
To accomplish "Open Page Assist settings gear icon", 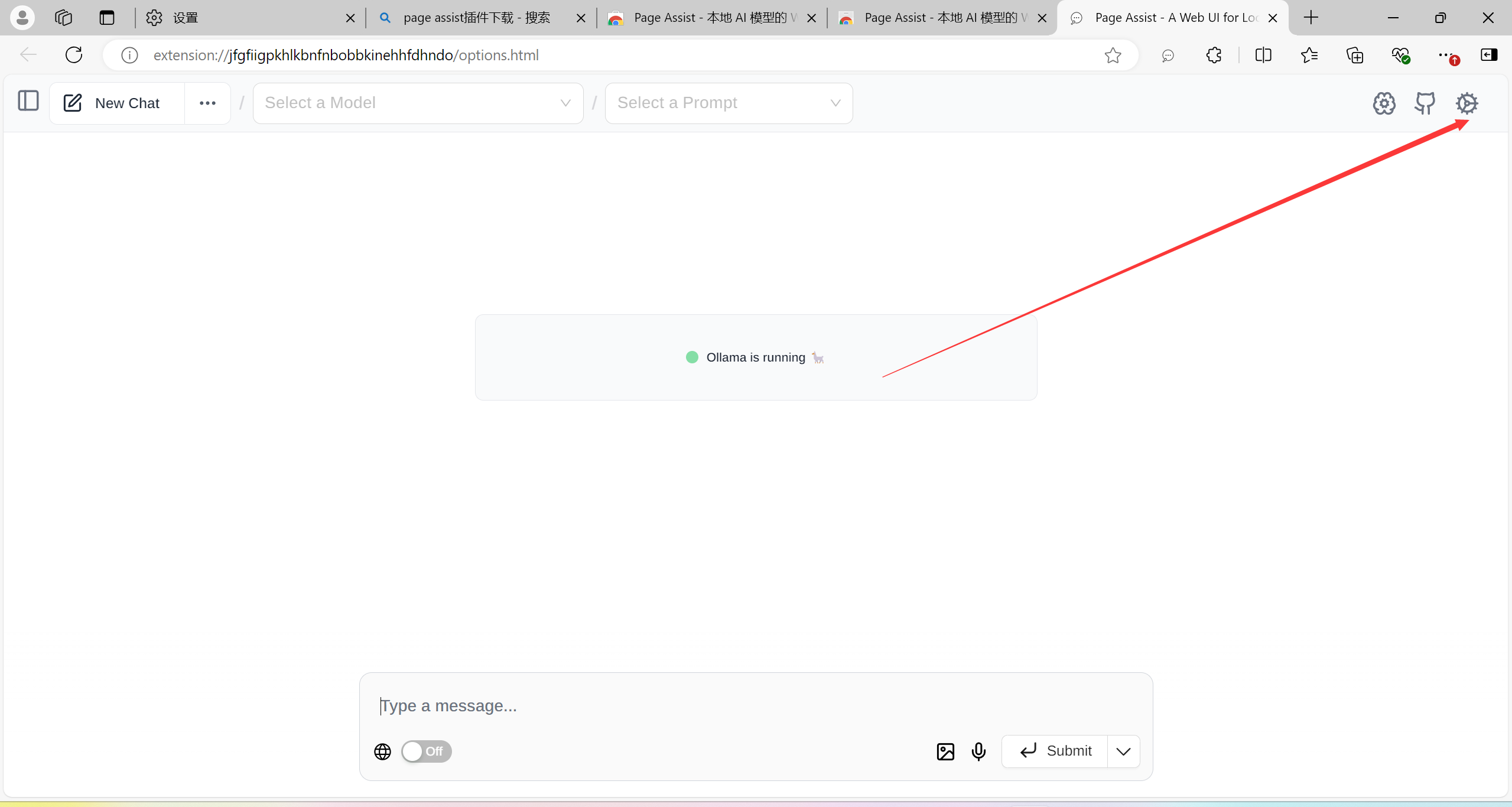I will pos(1466,103).
